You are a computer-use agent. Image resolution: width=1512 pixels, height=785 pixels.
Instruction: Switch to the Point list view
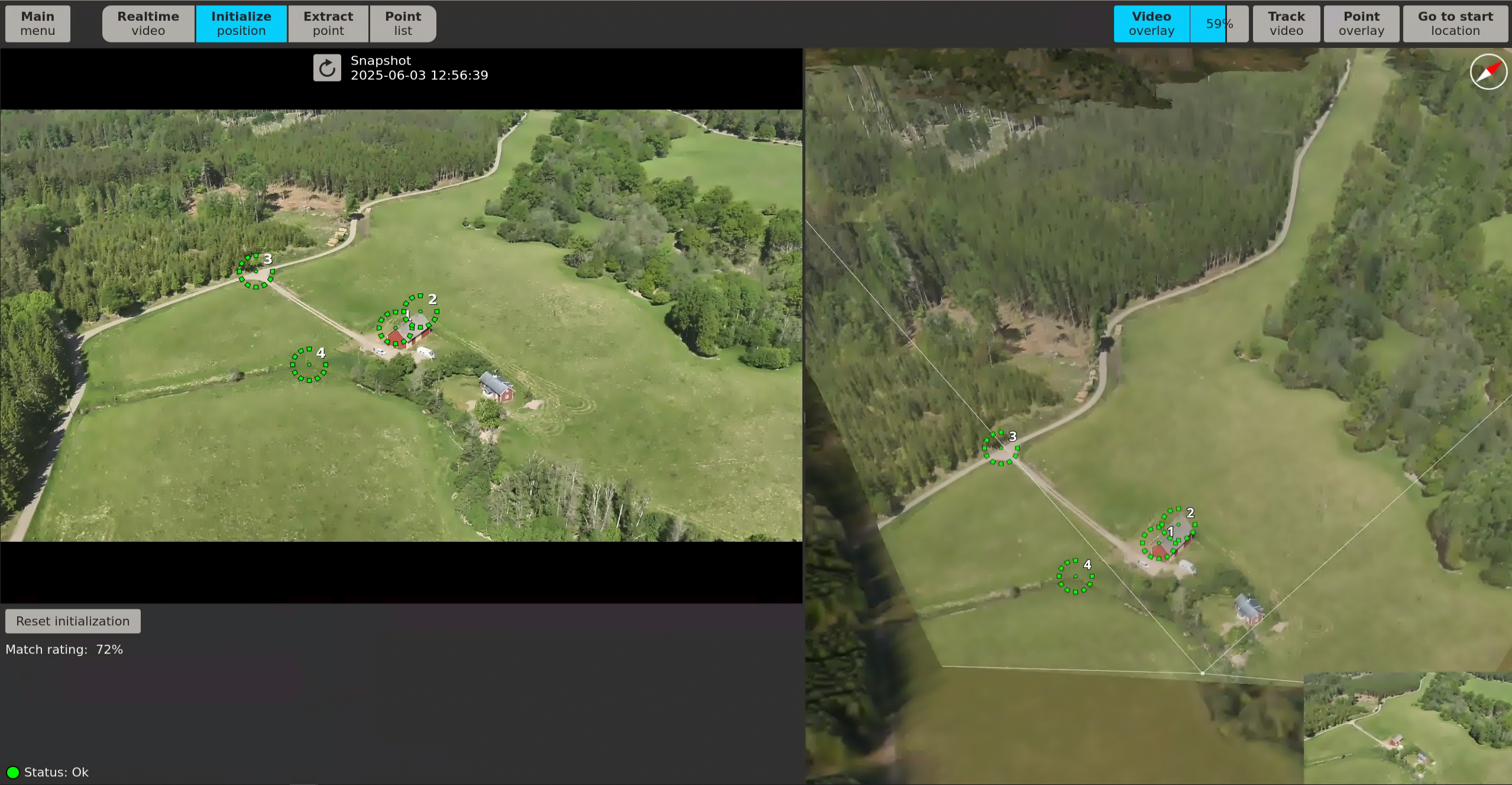tap(402, 23)
